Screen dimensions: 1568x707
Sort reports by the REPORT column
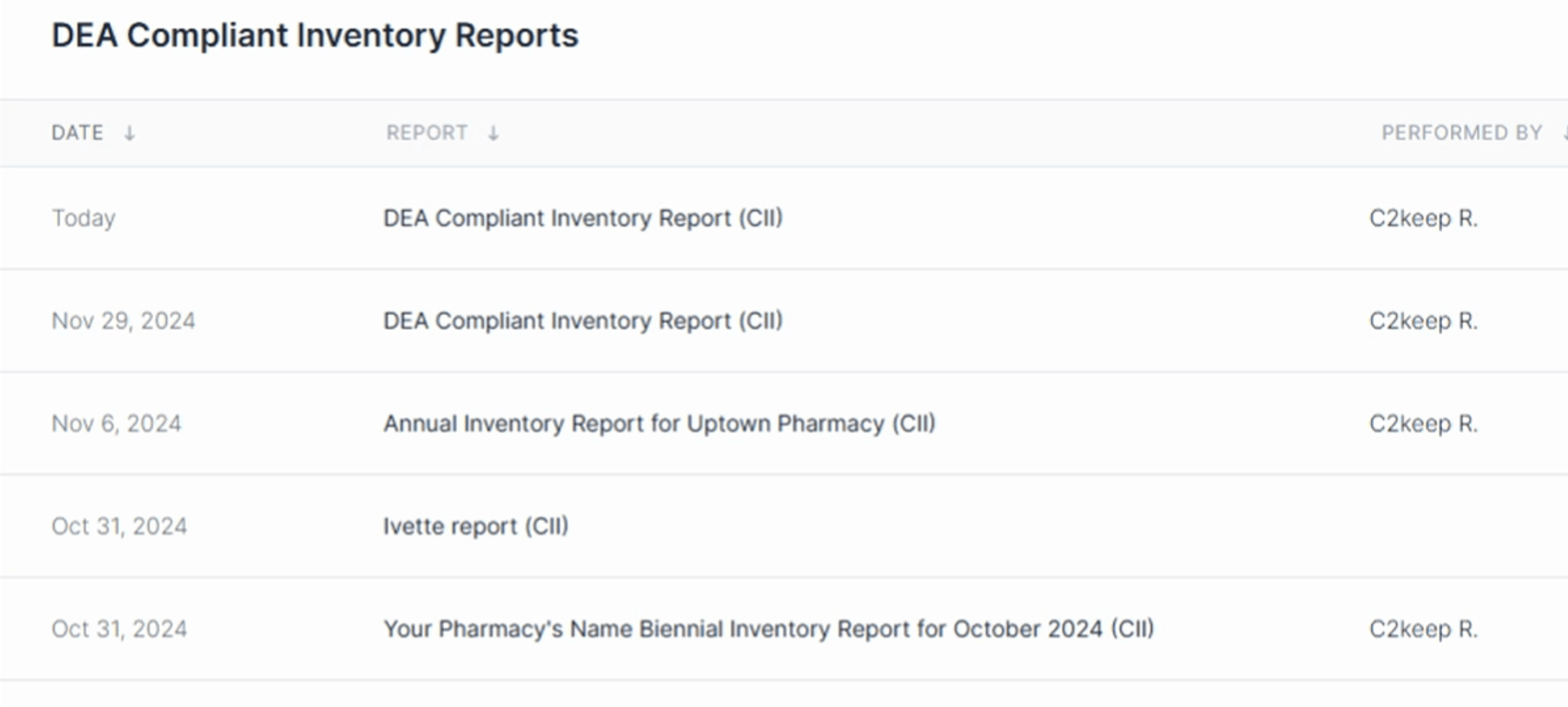[x=428, y=132]
